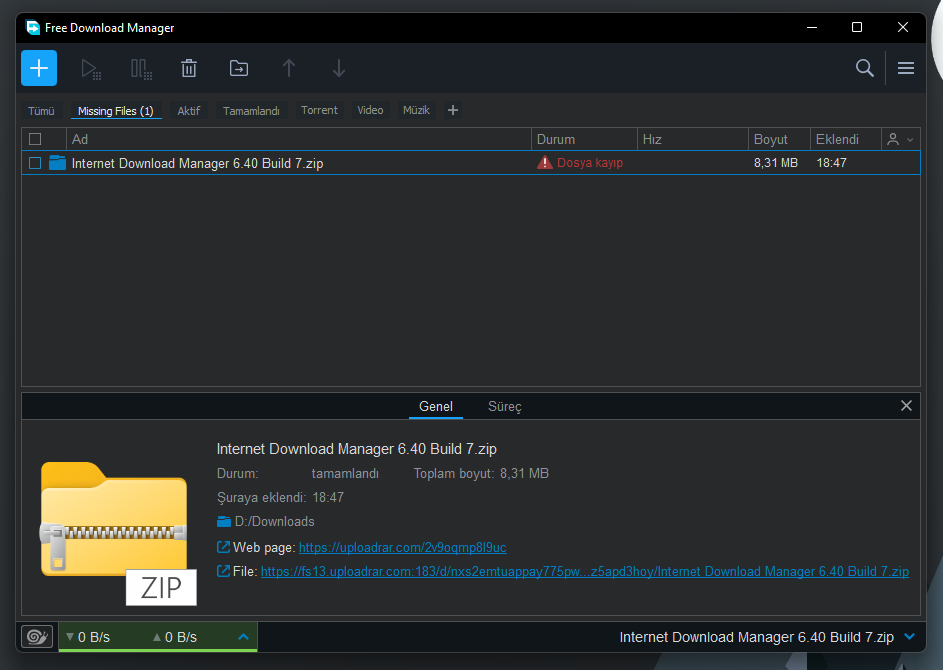Open the uploadrar.com web page link
The width and height of the screenshot is (943, 670).
pos(402,547)
